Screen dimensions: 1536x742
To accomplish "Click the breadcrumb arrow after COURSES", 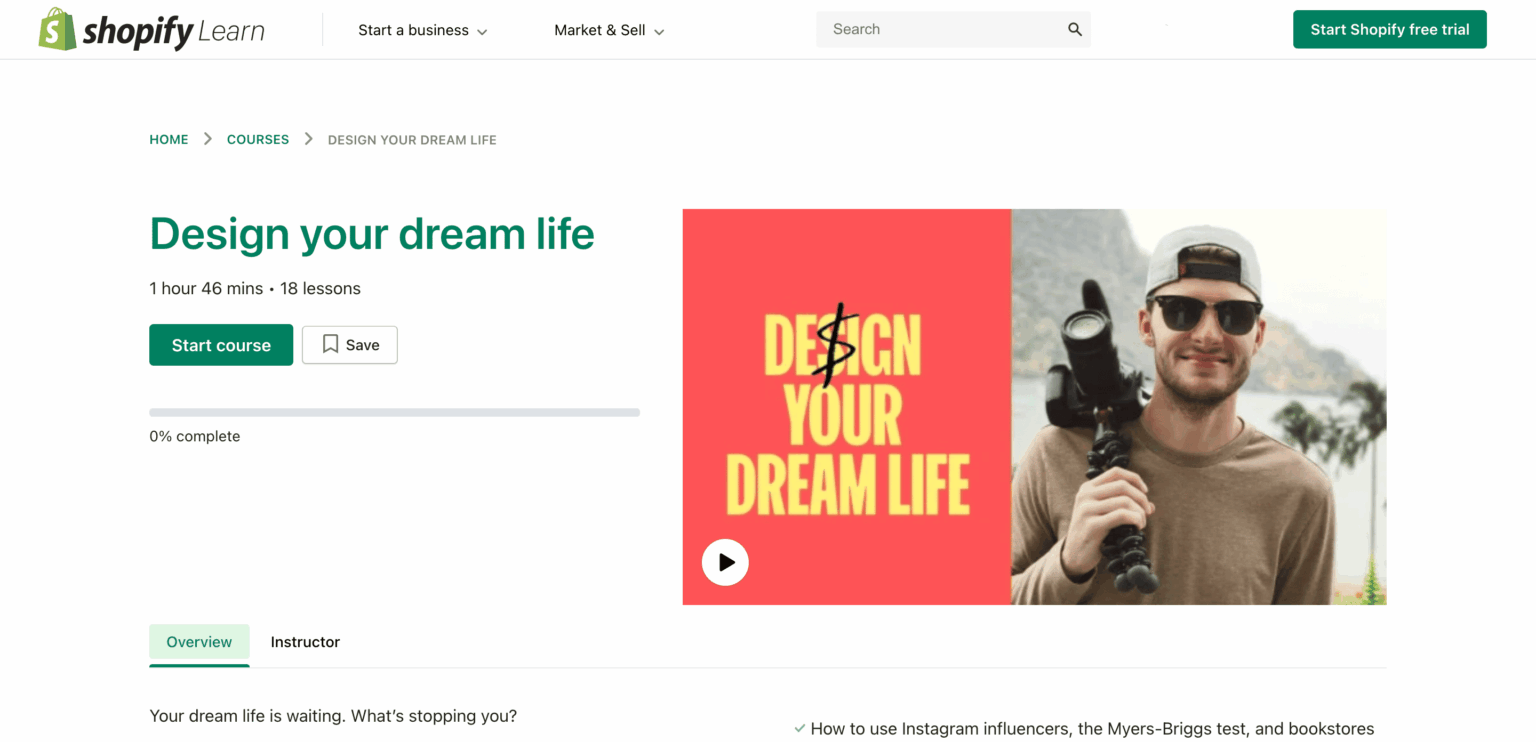I will (x=308, y=139).
